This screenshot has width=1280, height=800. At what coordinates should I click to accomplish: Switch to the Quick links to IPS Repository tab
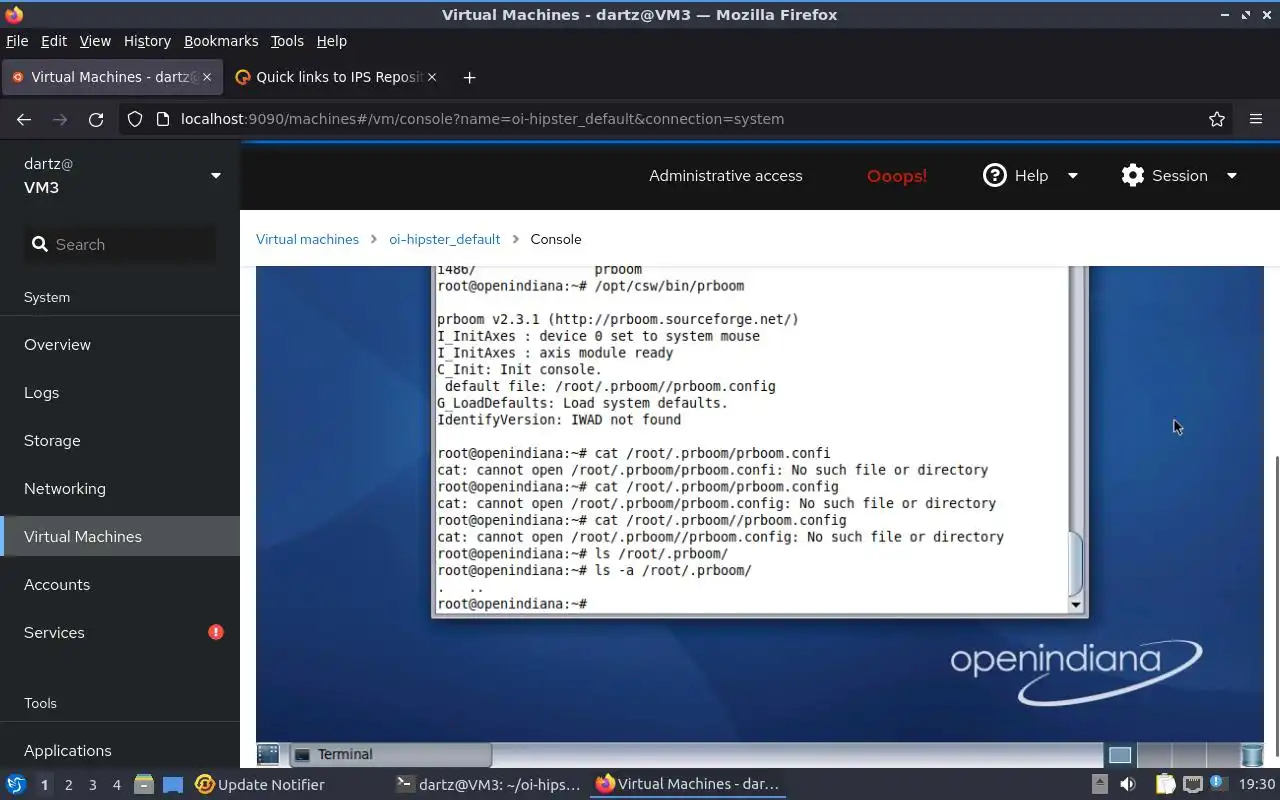[335, 77]
